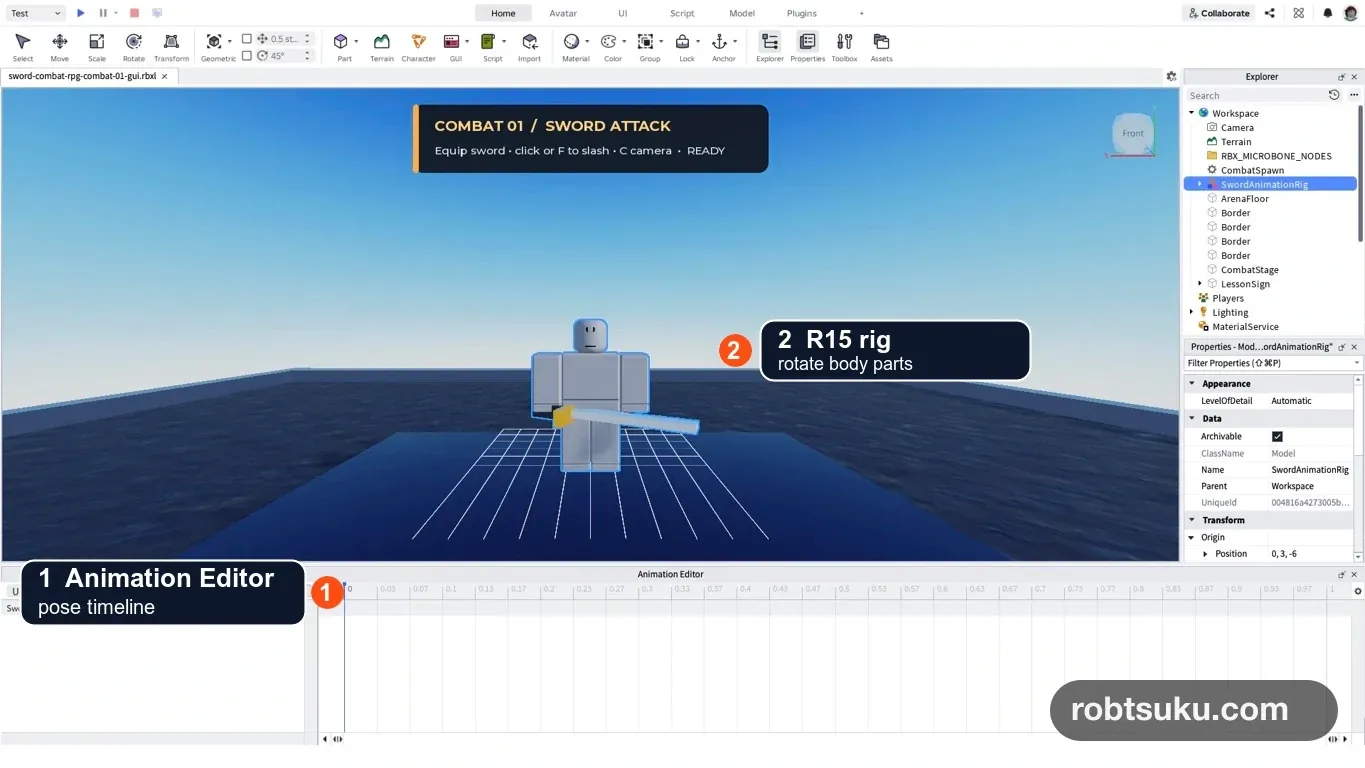Toggle the 45° rotation snap checkbox
Viewport: 1365px width, 768px height.
247,56
